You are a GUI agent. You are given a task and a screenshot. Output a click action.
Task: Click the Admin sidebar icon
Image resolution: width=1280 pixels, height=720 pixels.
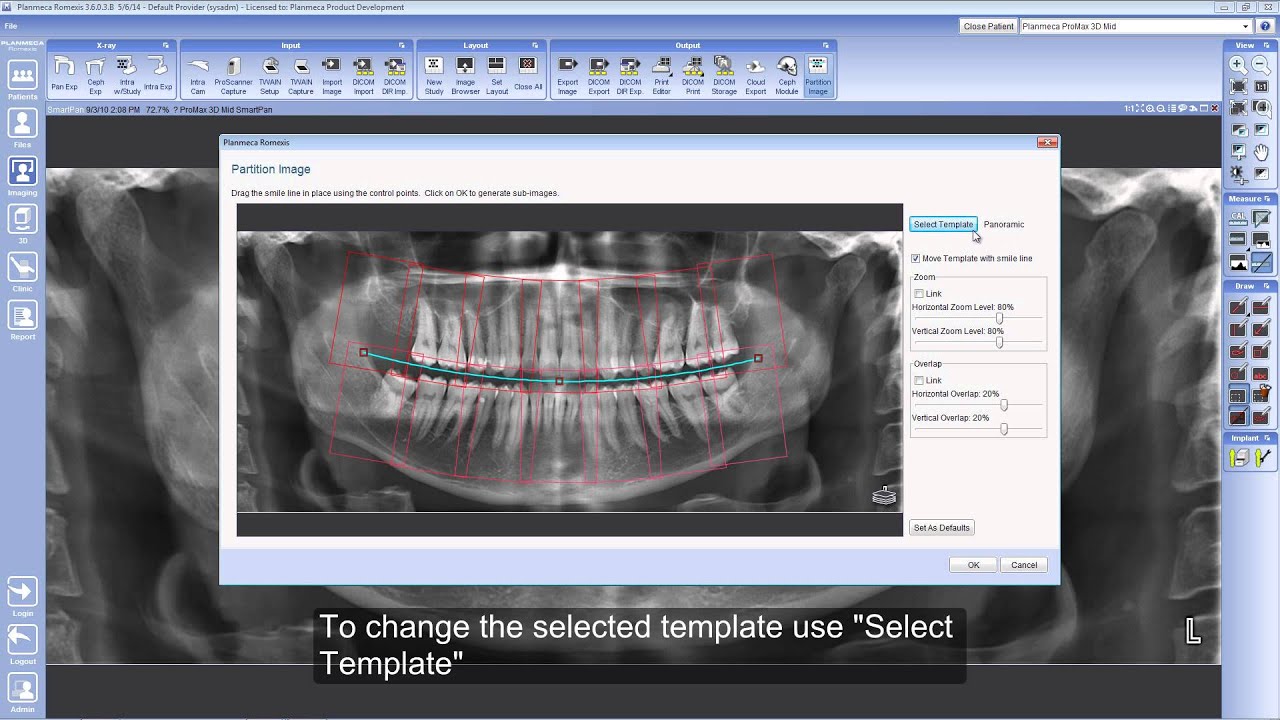[22, 692]
